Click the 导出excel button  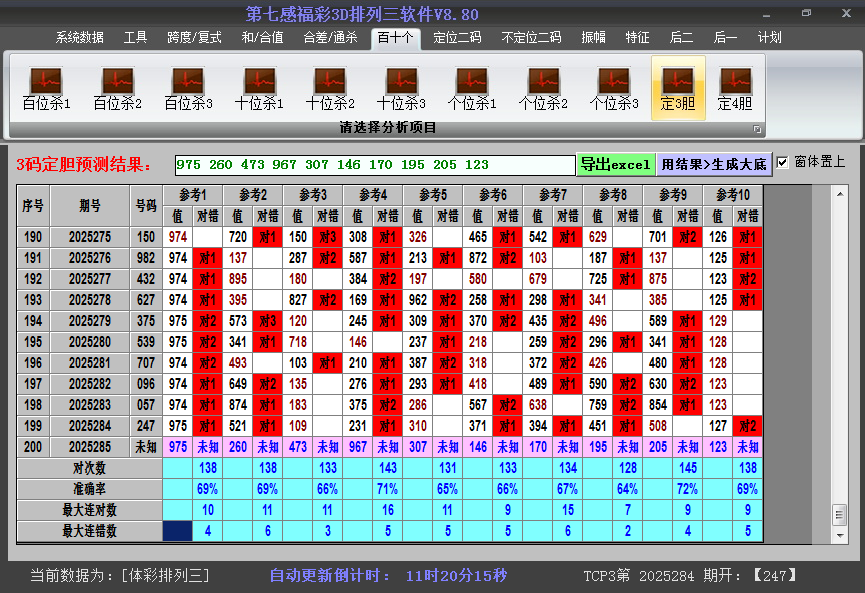pyautogui.click(x=615, y=164)
